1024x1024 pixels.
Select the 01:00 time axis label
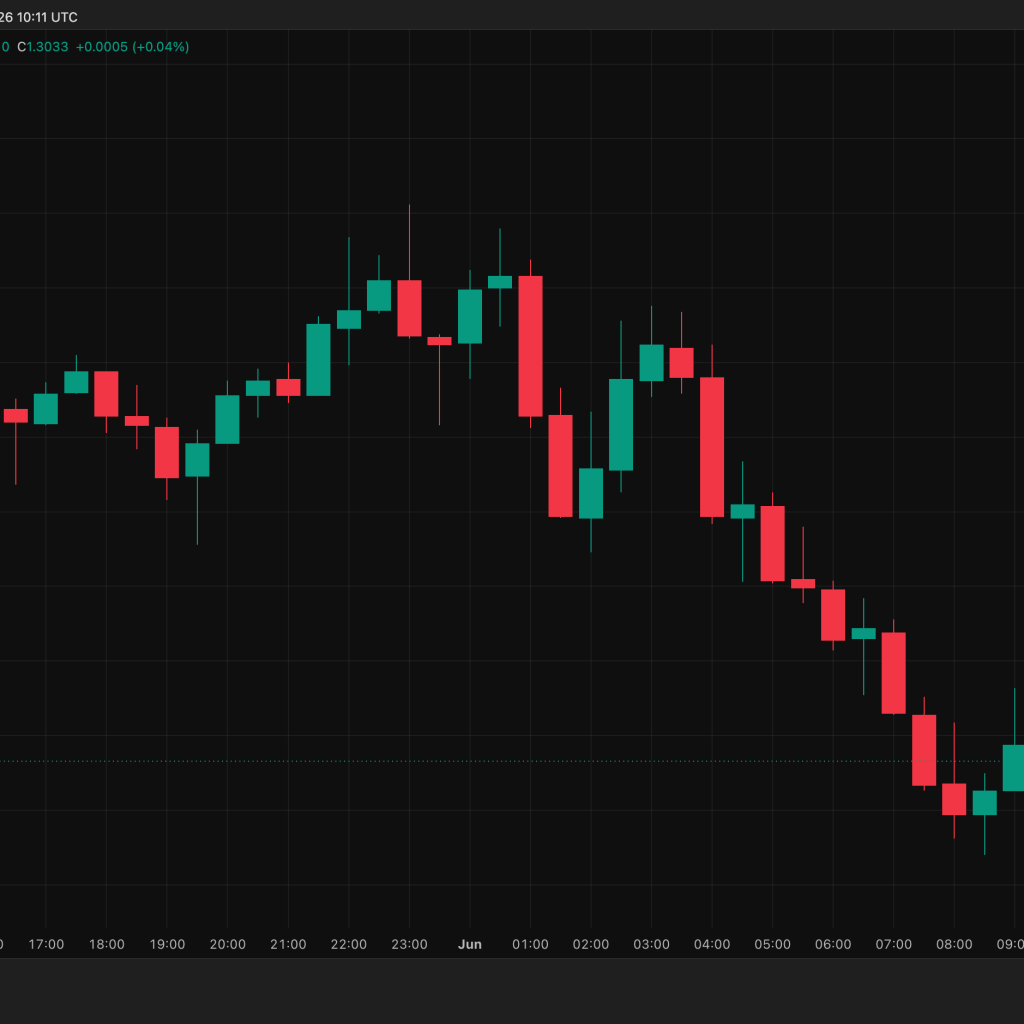[x=530, y=944]
